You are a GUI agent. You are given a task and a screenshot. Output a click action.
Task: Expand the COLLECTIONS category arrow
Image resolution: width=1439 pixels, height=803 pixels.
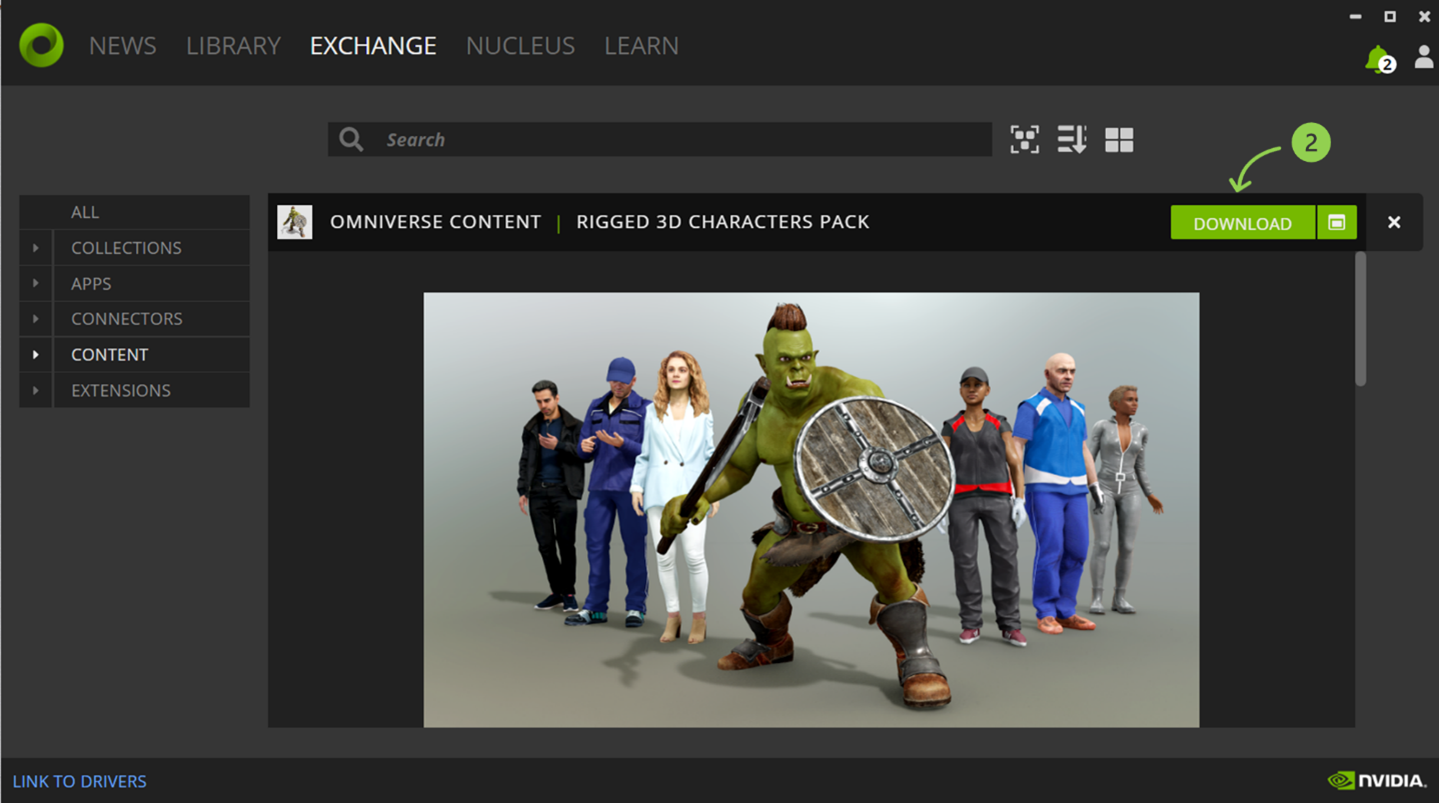coord(36,247)
